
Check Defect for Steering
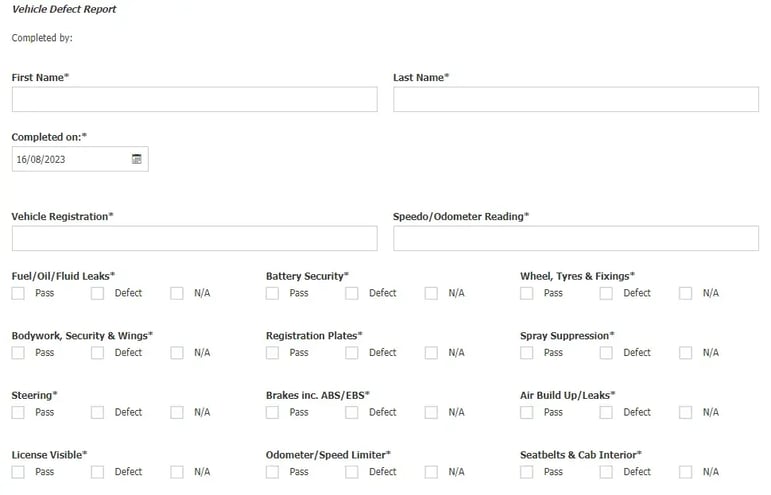(x=97, y=412)
